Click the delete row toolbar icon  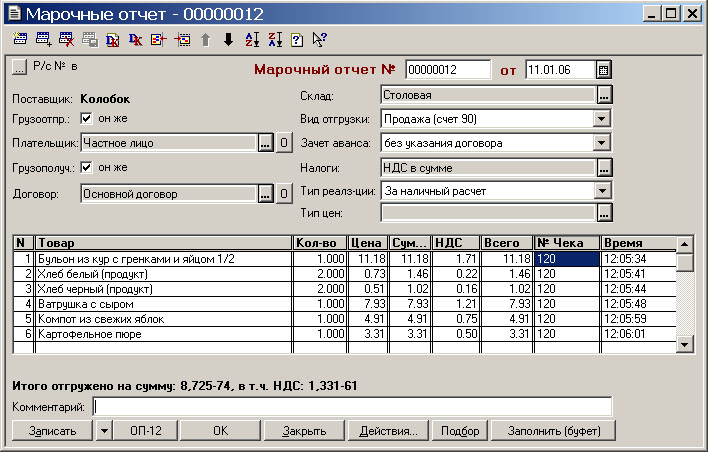[x=67, y=40]
